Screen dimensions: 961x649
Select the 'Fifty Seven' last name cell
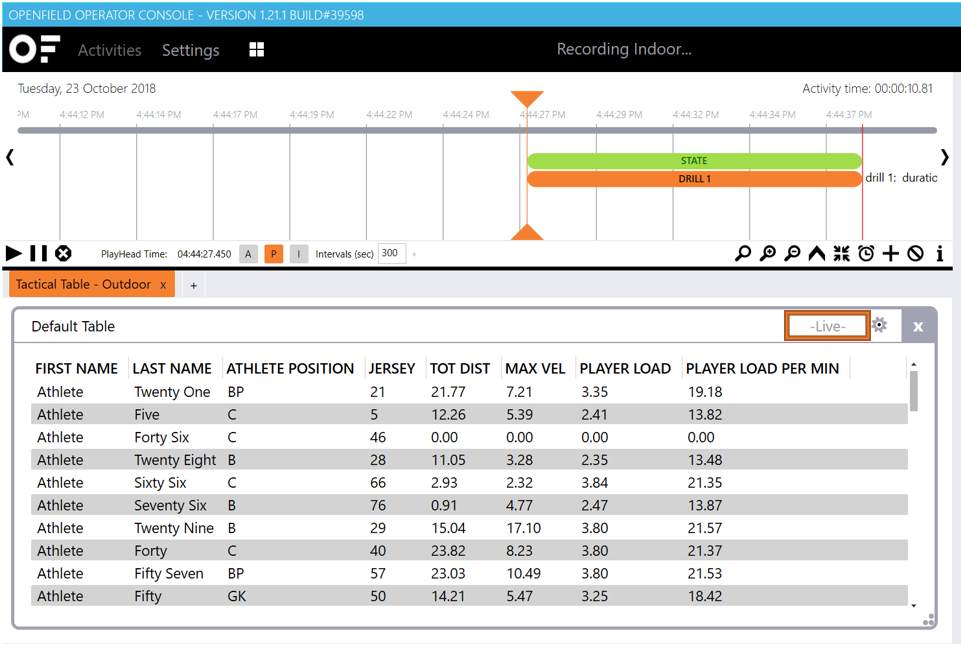(169, 574)
